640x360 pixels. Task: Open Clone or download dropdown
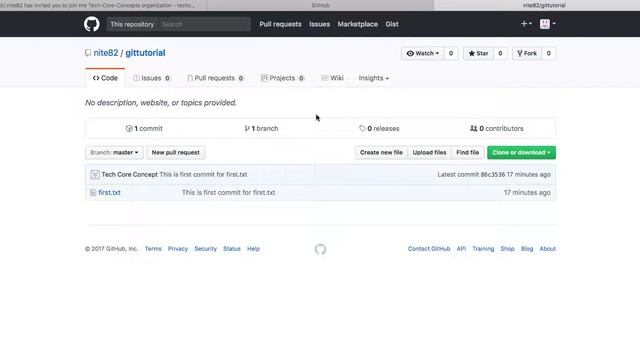click(521, 153)
